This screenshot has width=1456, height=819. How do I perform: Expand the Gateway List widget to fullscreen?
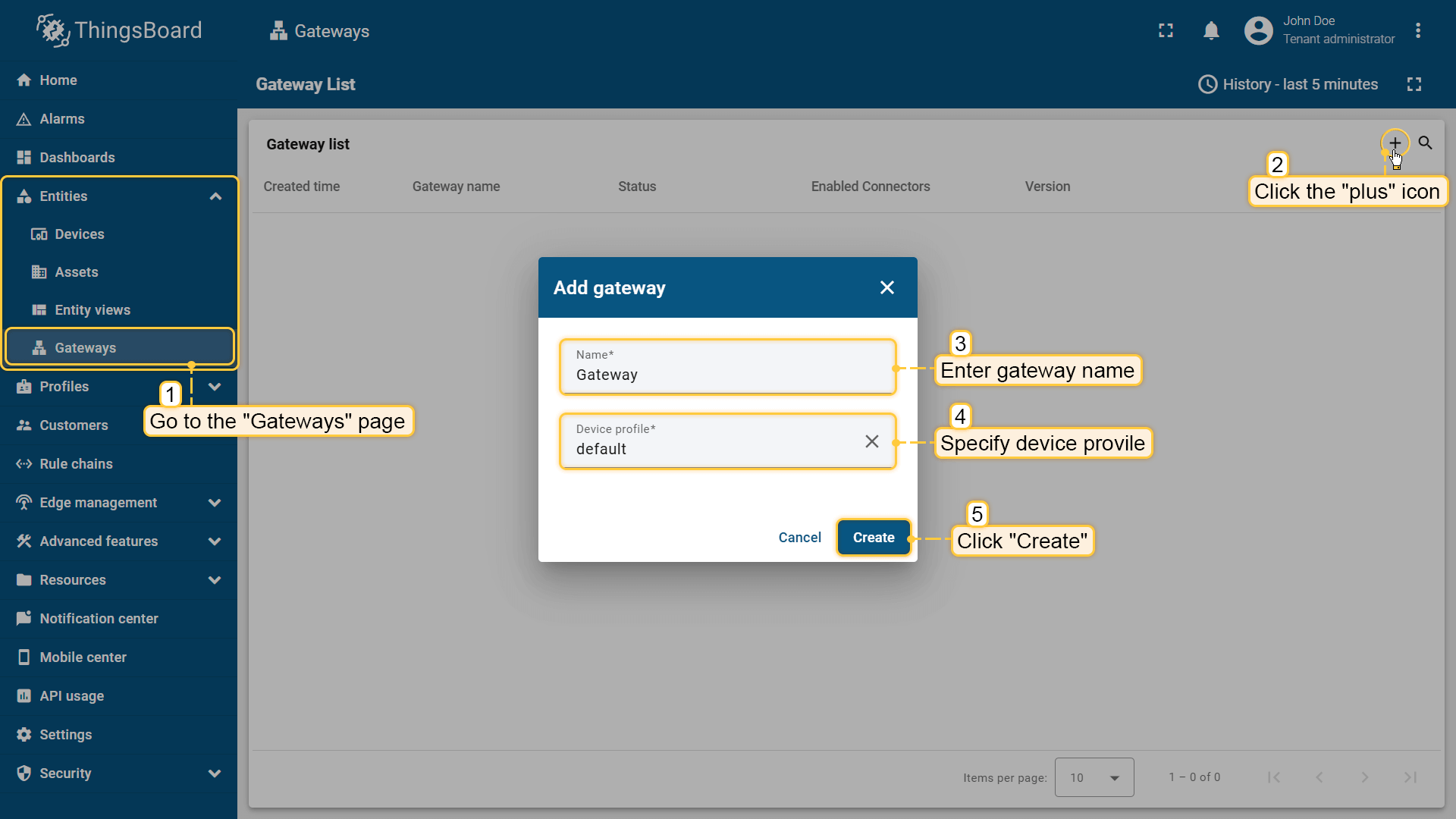pos(1414,84)
